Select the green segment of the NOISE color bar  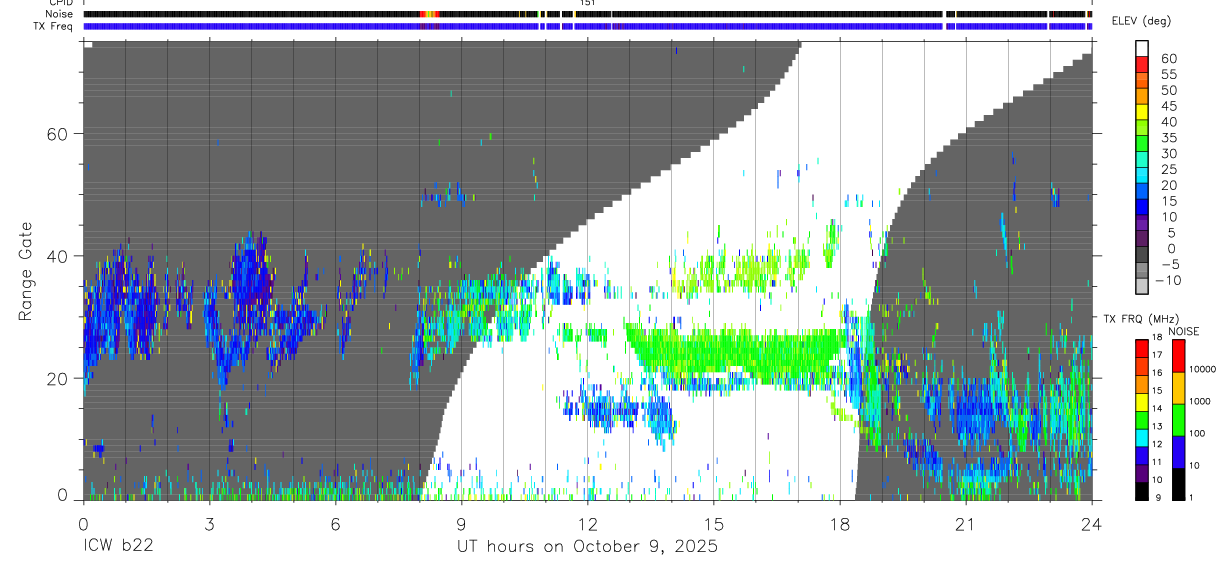pos(1178,419)
